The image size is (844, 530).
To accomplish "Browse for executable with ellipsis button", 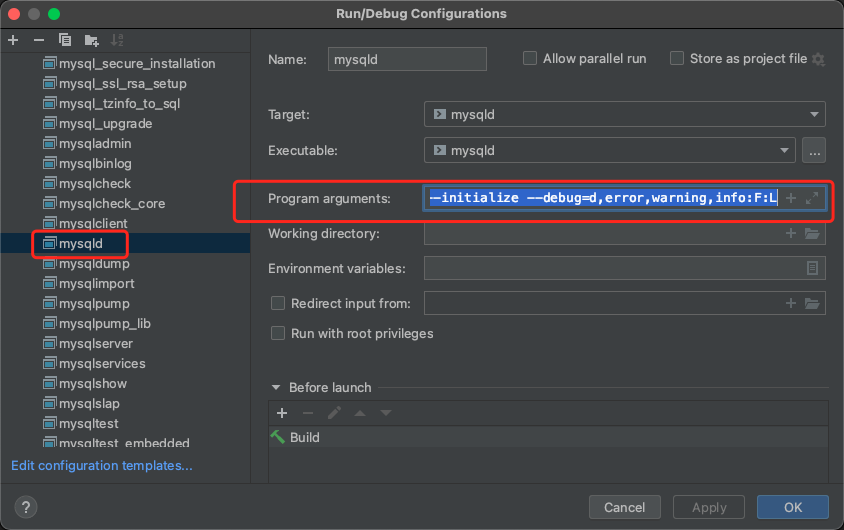I will (x=814, y=151).
